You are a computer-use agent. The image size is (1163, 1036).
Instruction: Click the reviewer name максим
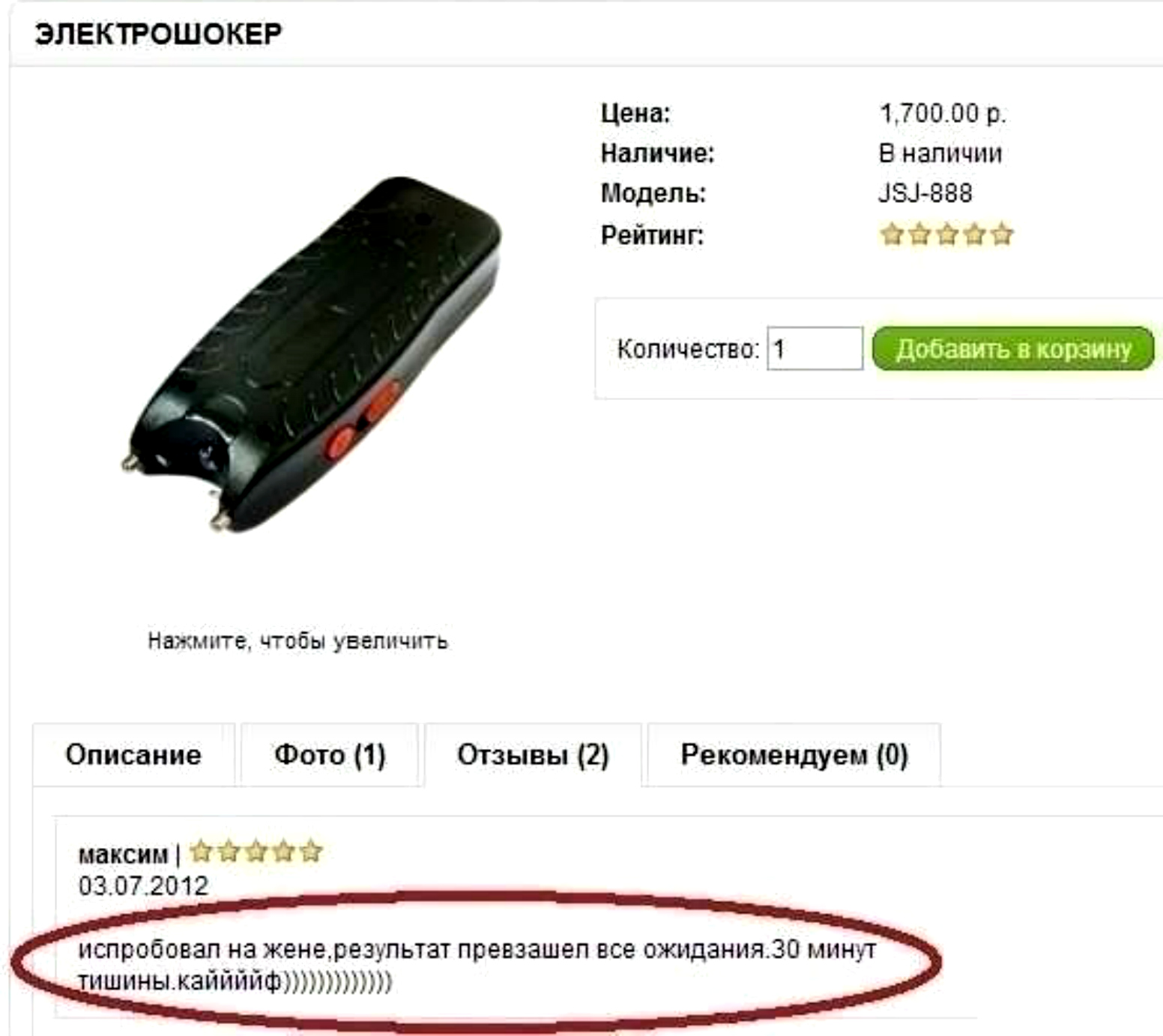[x=123, y=855]
